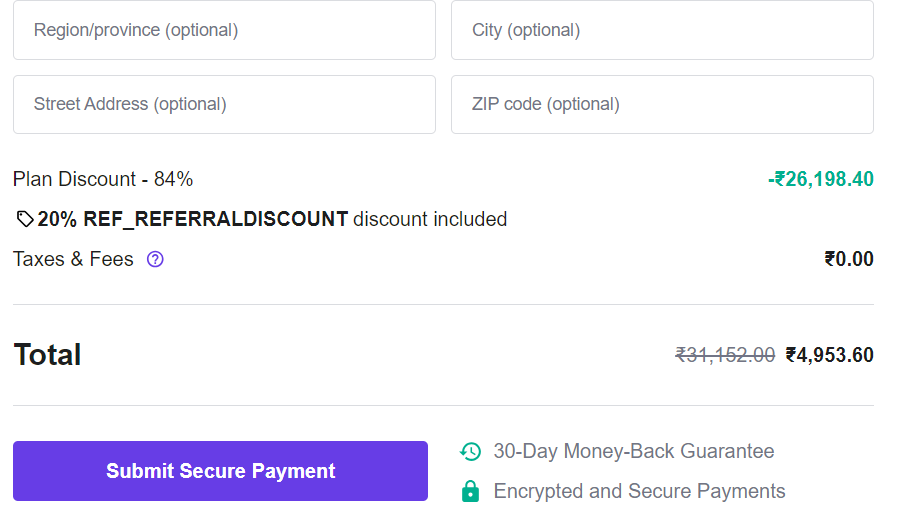
Task: Click the Taxes & Fees label
Action: click(x=73, y=260)
